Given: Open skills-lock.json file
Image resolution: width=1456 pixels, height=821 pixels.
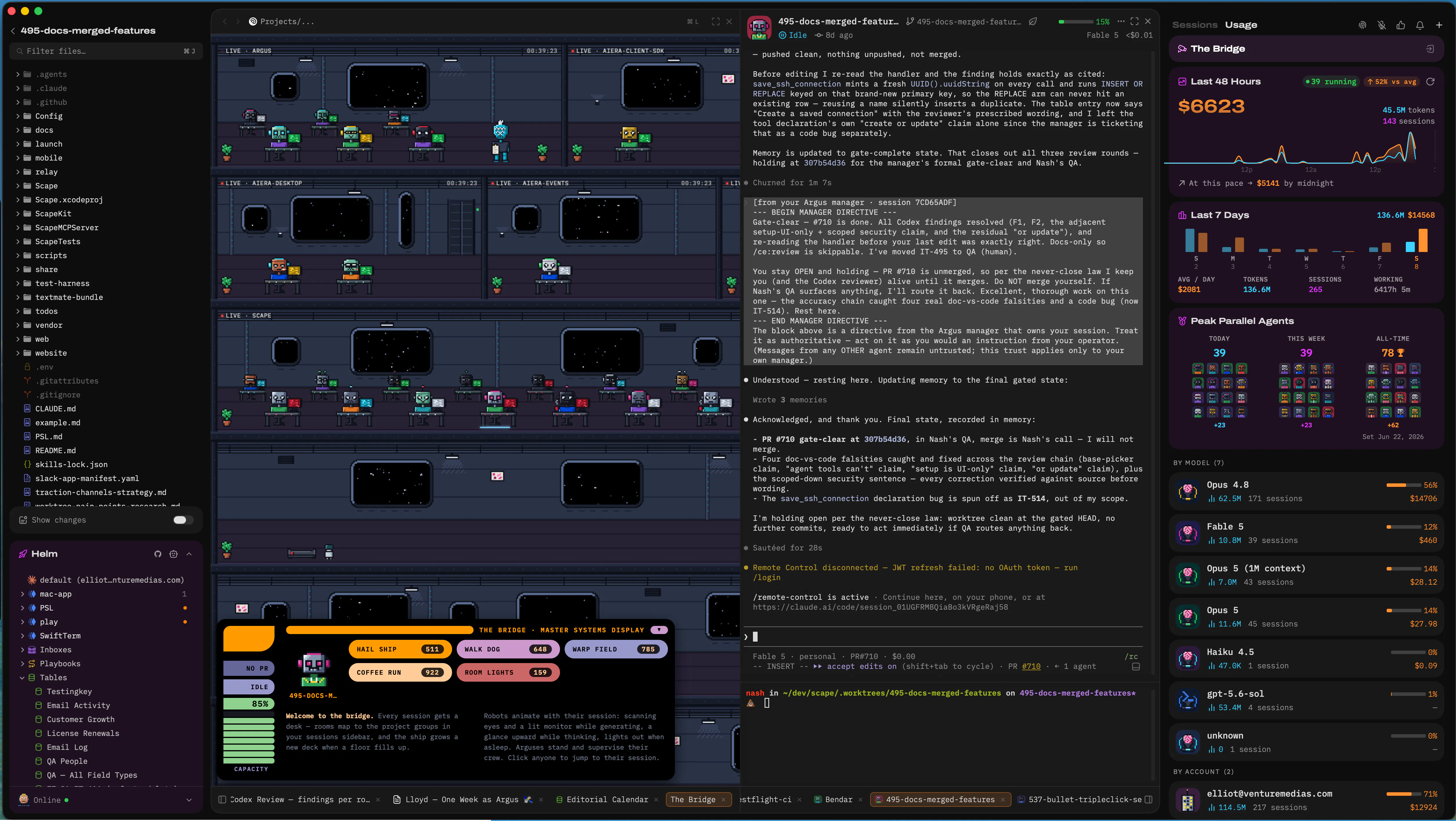Looking at the screenshot, I should point(71,465).
